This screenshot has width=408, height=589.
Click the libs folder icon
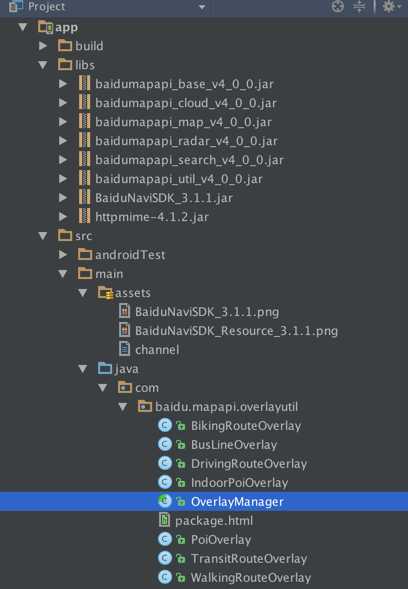click(65, 65)
